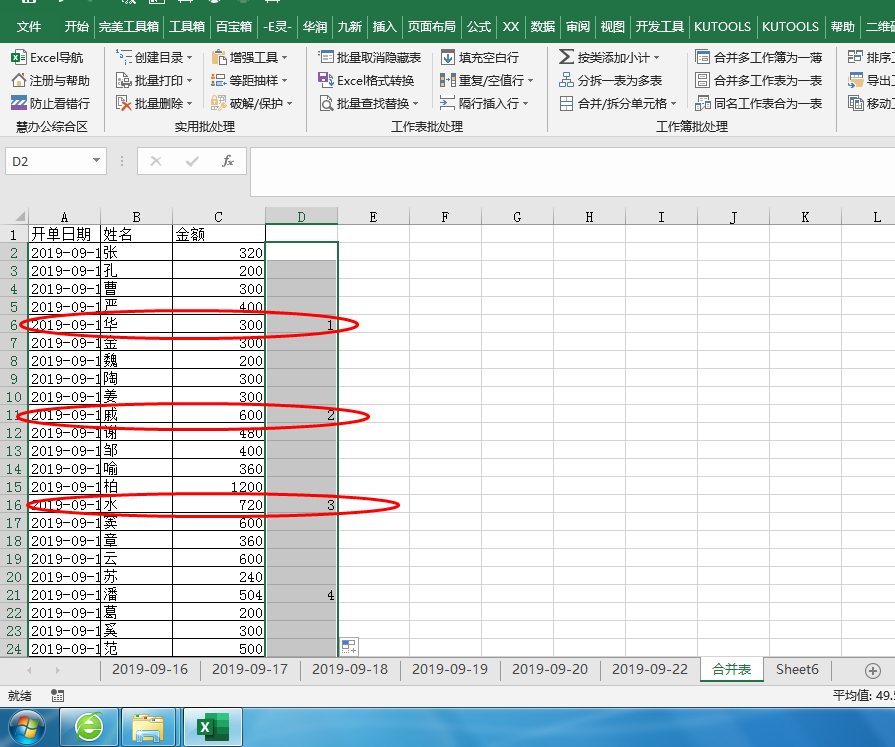Screen dimensions: 895x747
Task: Open the Windows Start button
Action: [x=26, y=728]
